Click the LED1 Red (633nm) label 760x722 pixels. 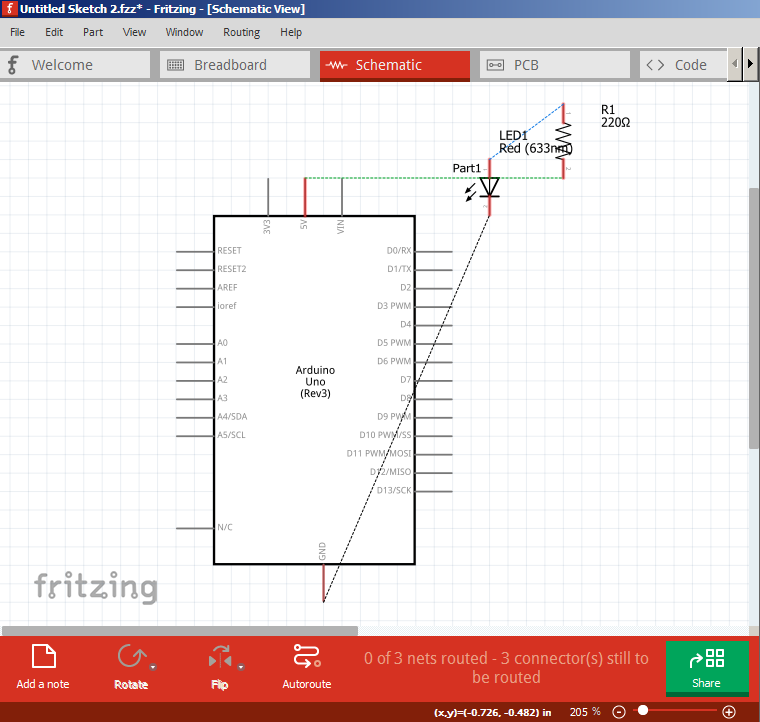click(536, 142)
